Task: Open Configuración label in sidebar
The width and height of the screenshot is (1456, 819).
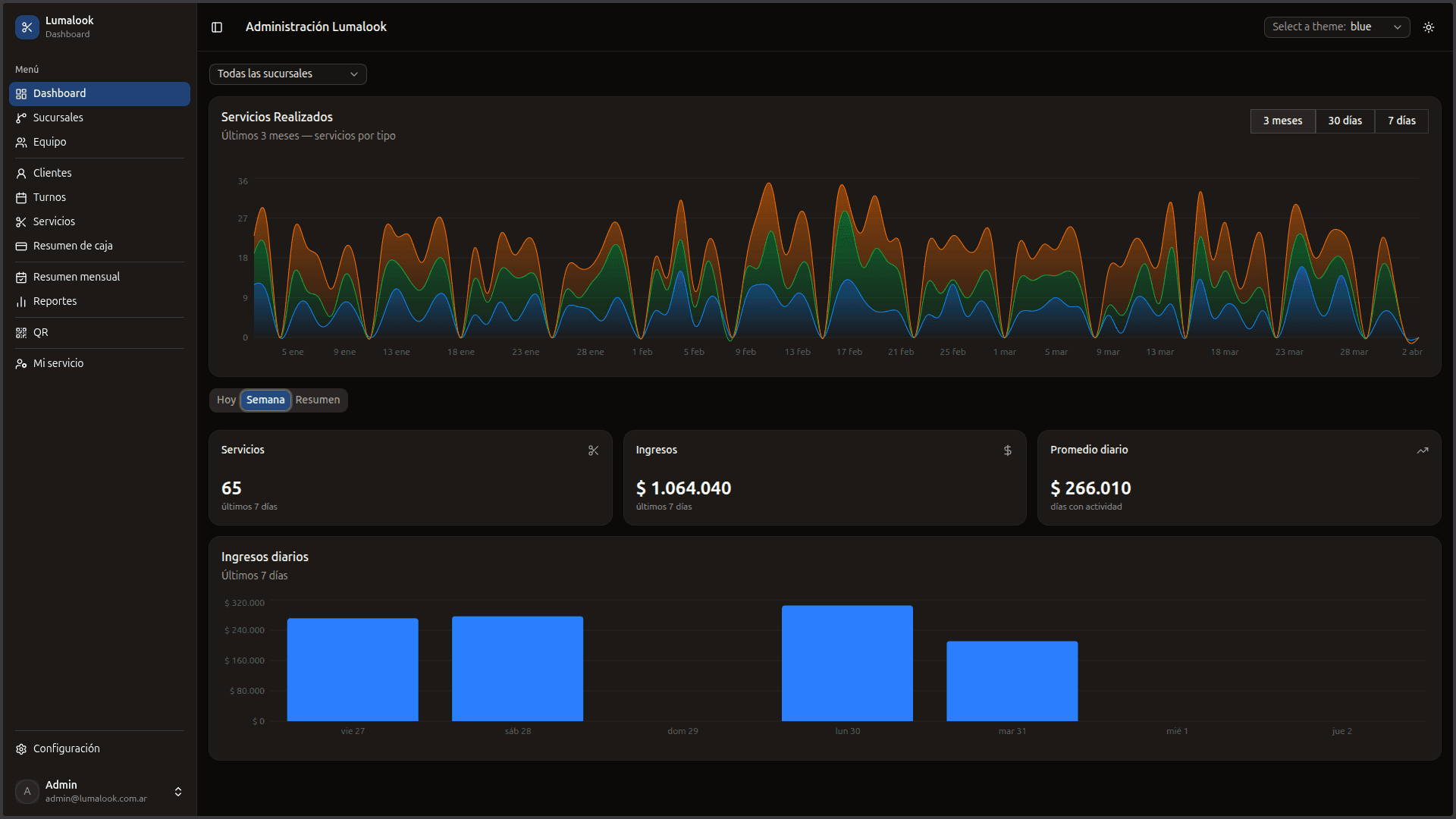Action: pos(67,748)
